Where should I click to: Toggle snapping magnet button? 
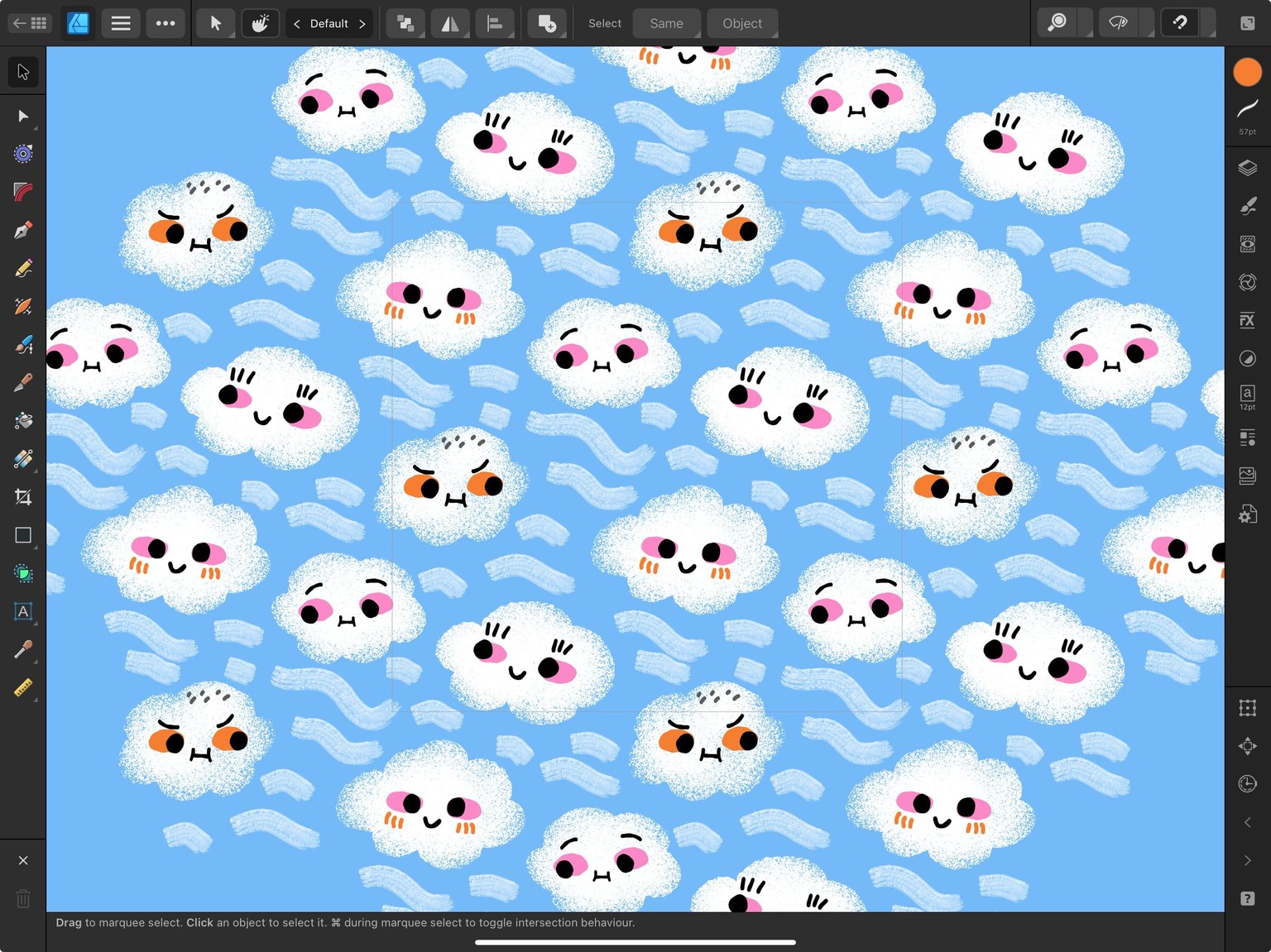tap(1180, 23)
